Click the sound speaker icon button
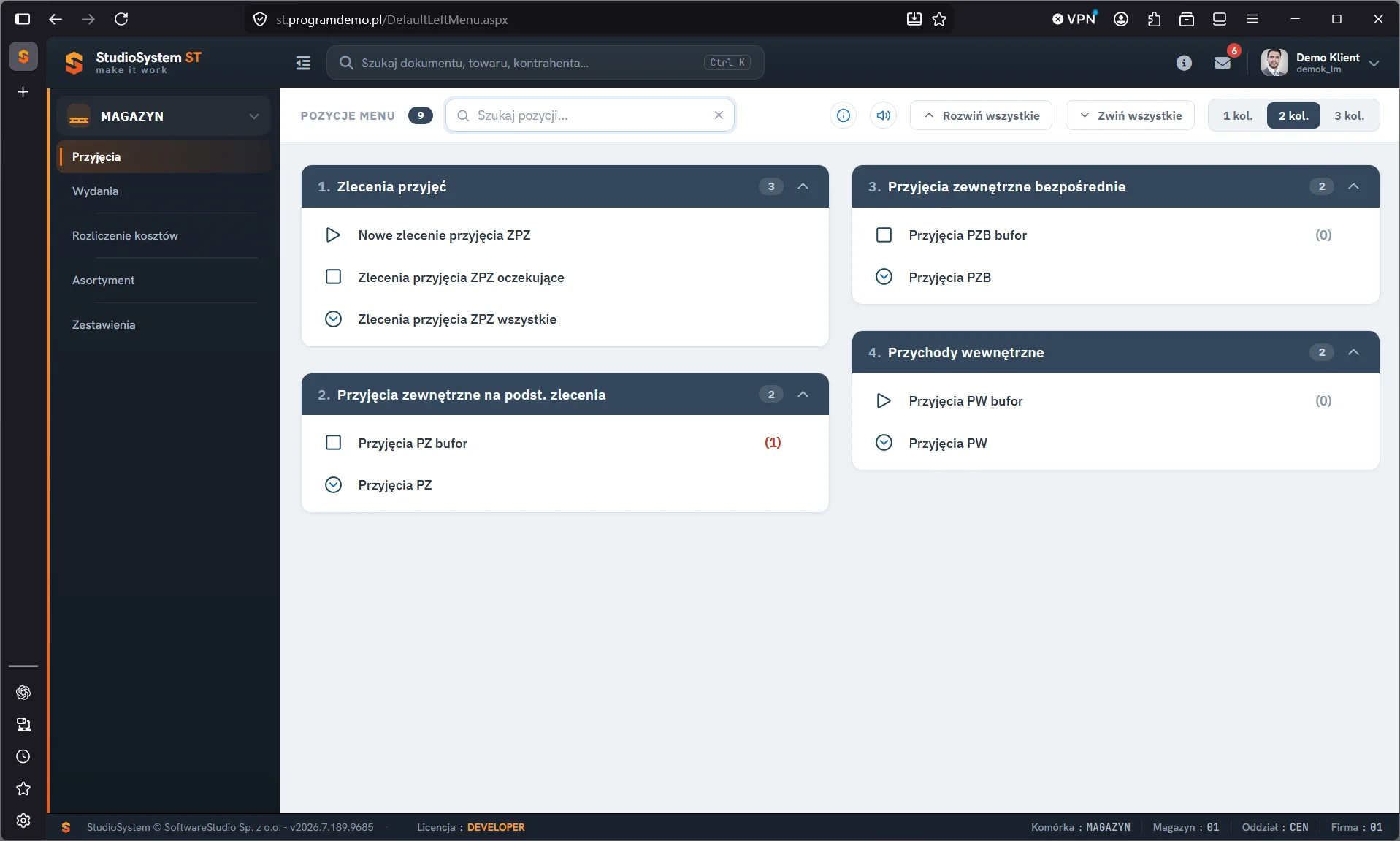 tap(883, 115)
